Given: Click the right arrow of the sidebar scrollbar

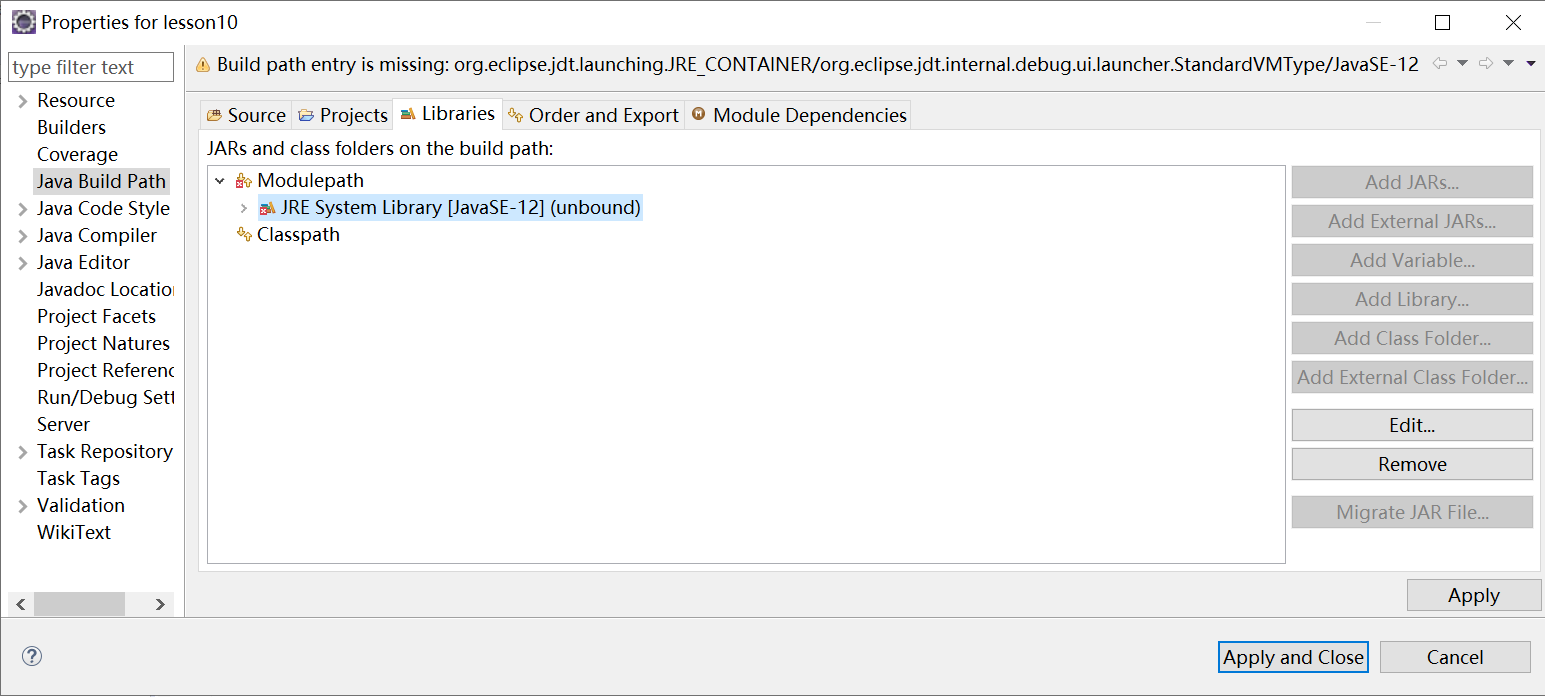Looking at the screenshot, I should point(160,604).
